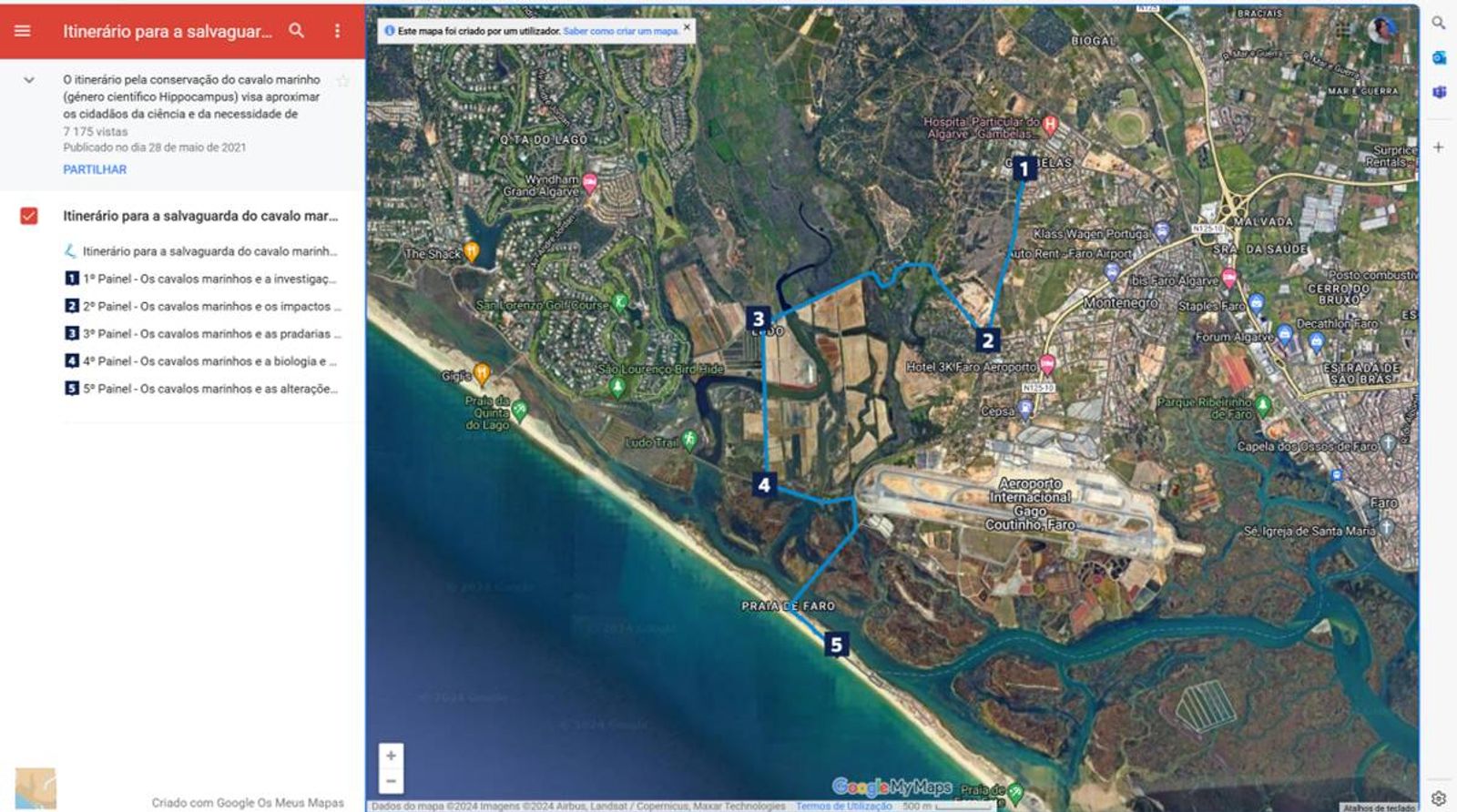Click browser sidebar search icon

1439,23
